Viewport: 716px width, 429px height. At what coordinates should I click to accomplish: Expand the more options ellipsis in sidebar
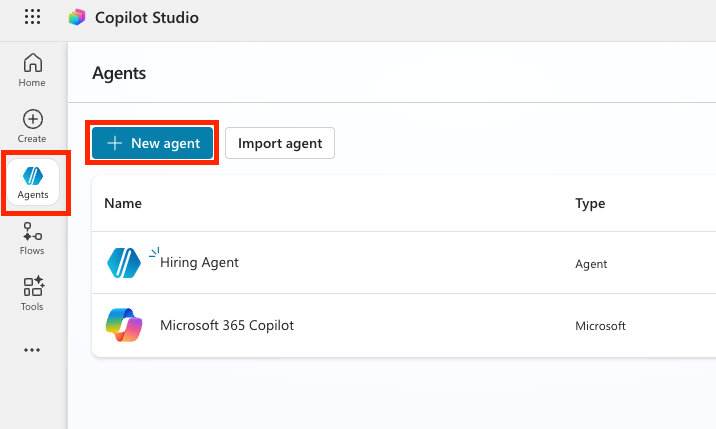click(32, 350)
